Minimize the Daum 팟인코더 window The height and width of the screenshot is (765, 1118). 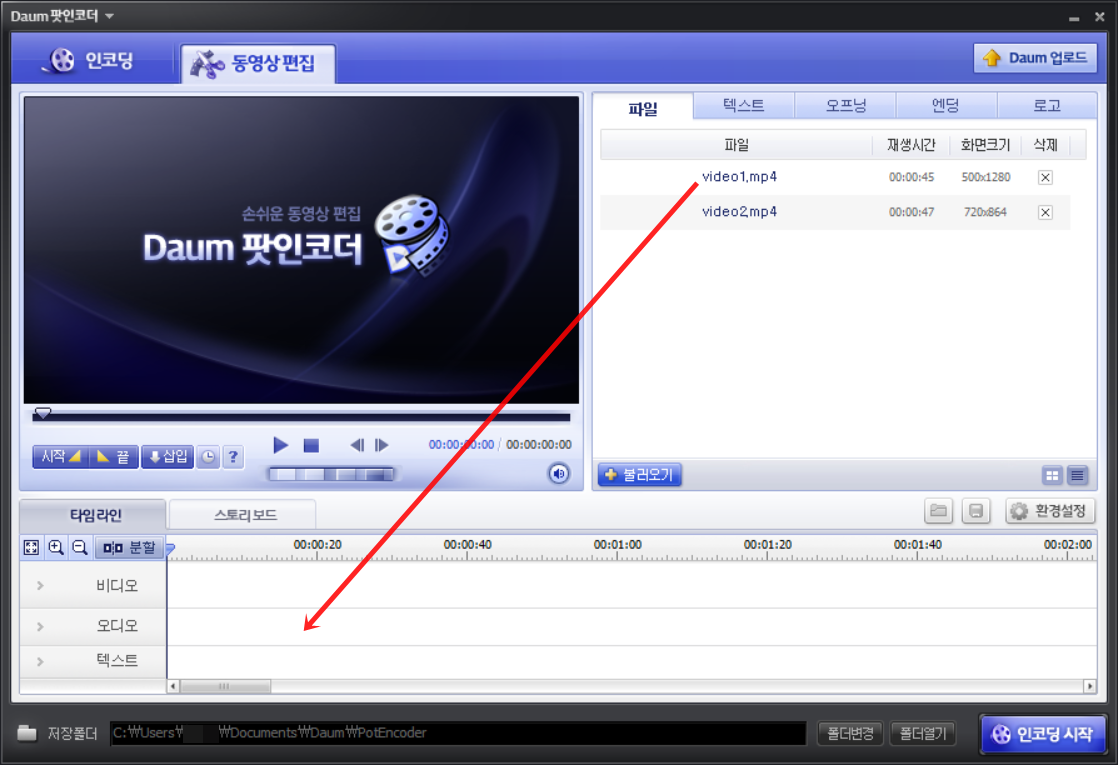click(1074, 17)
